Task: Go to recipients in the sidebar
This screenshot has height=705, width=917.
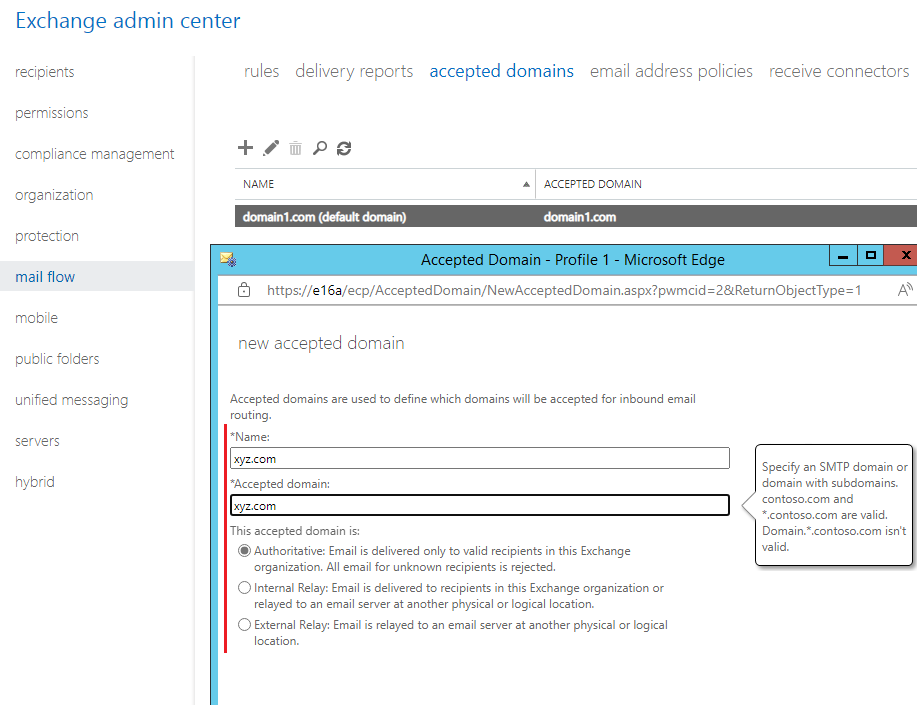Action: (x=44, y=72)
